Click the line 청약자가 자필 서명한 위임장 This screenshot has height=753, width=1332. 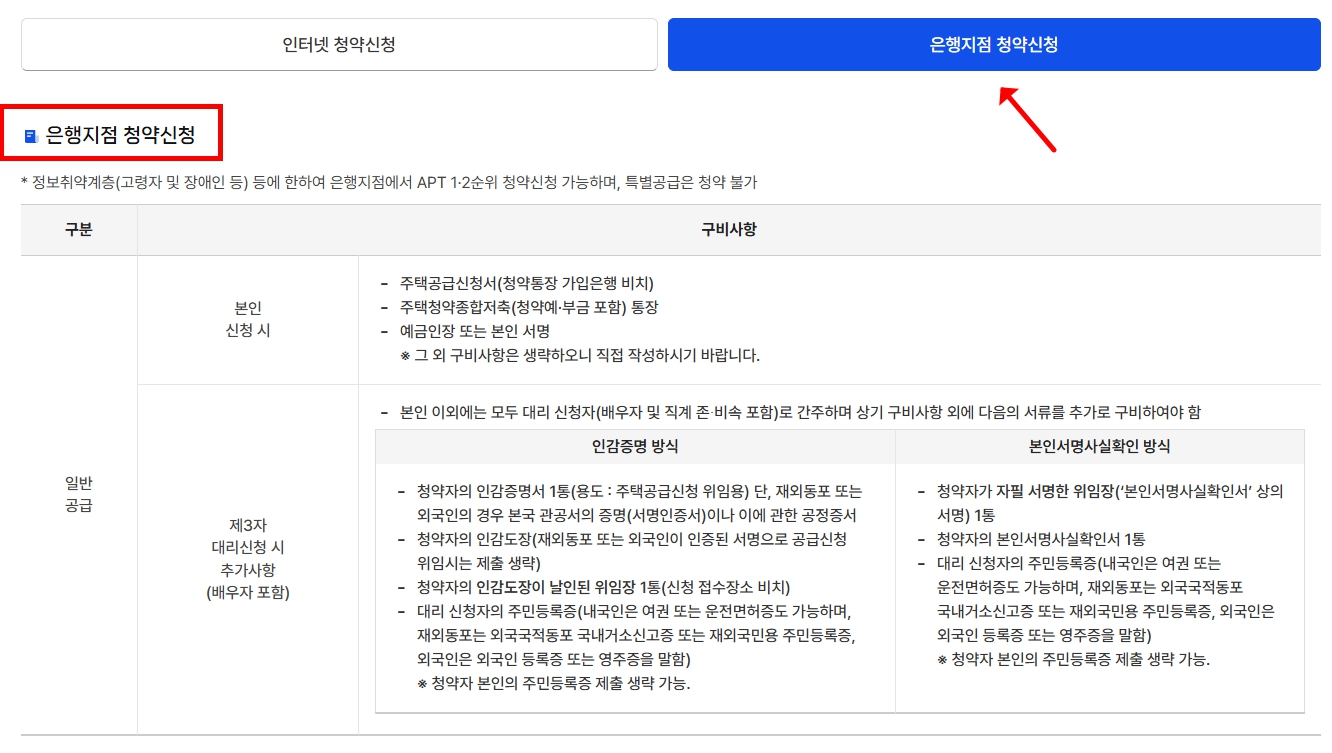click(x=1110, y=503)
